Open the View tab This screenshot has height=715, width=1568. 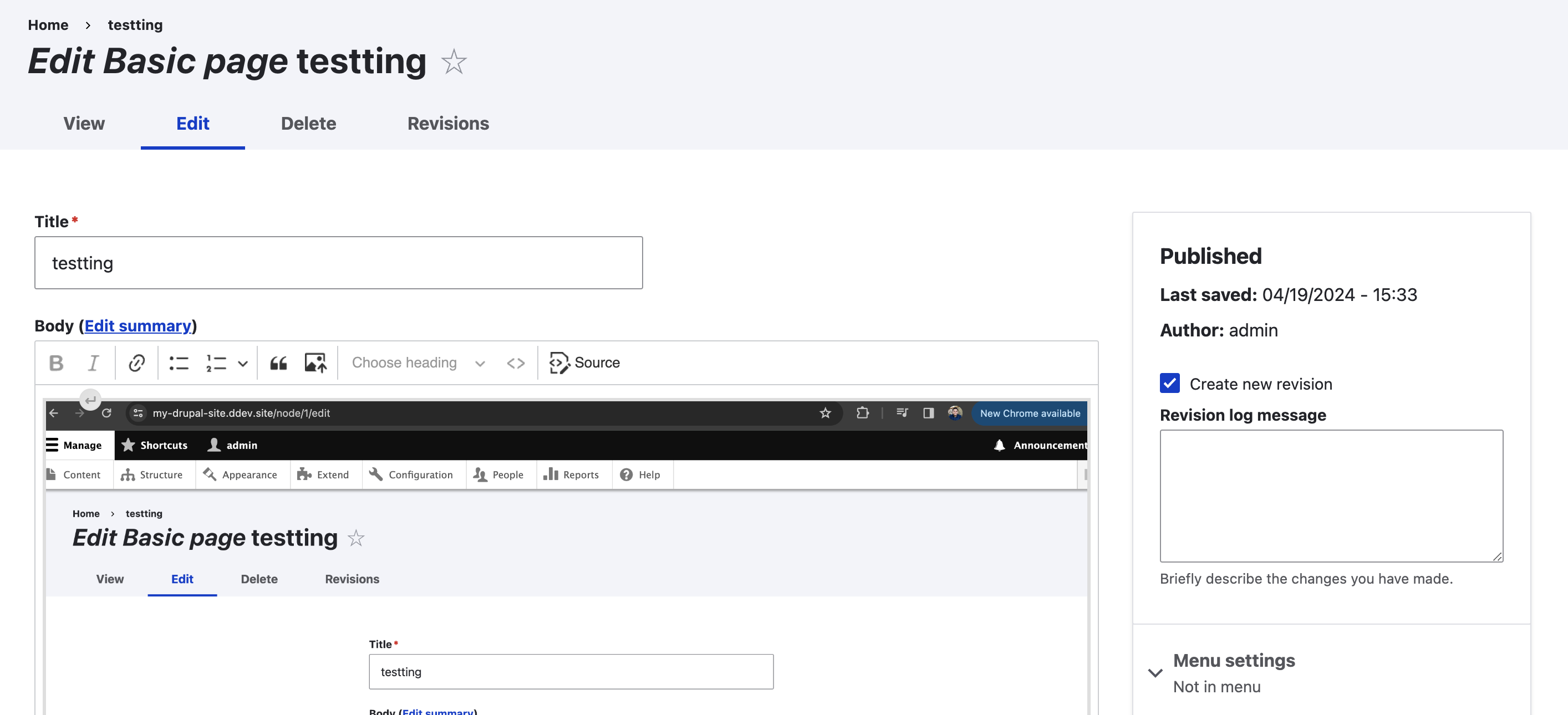[84, 124]
